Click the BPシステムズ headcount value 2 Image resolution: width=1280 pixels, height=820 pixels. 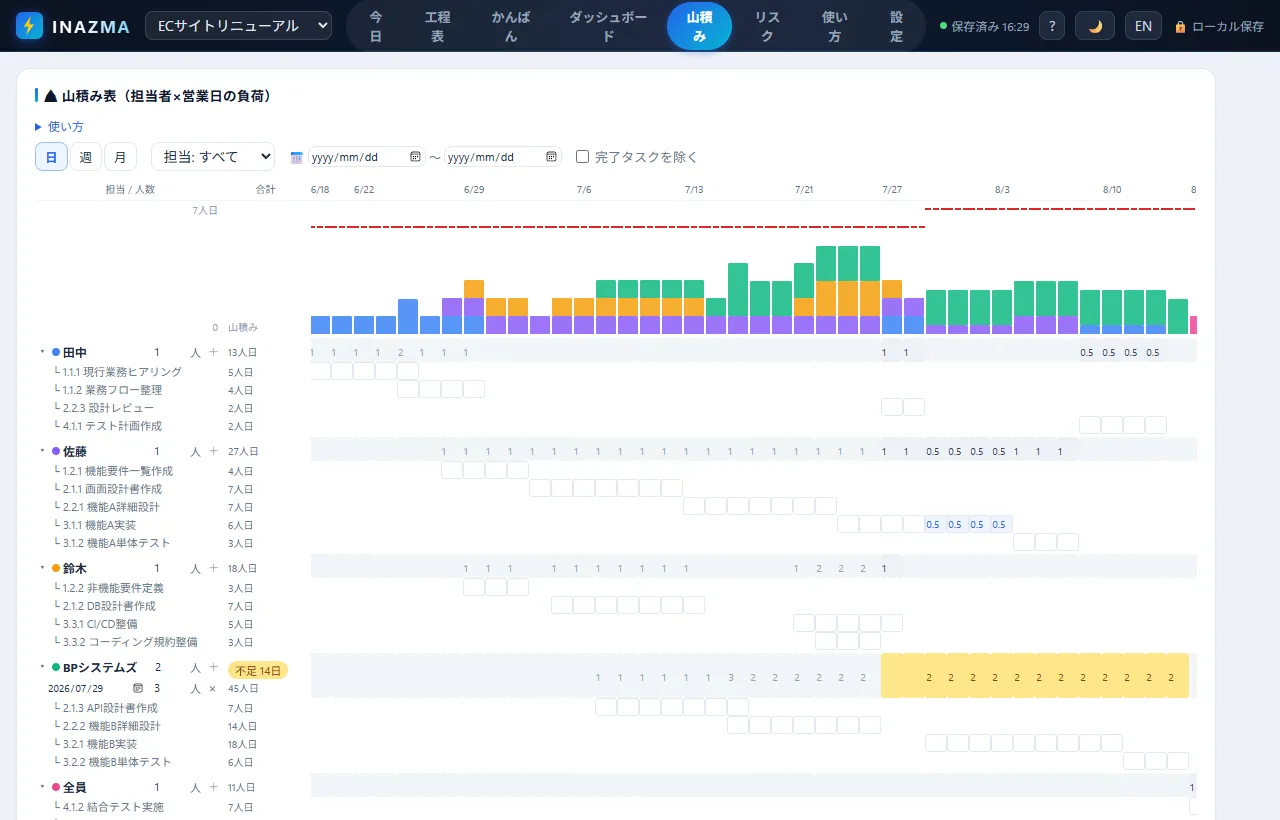157,667
